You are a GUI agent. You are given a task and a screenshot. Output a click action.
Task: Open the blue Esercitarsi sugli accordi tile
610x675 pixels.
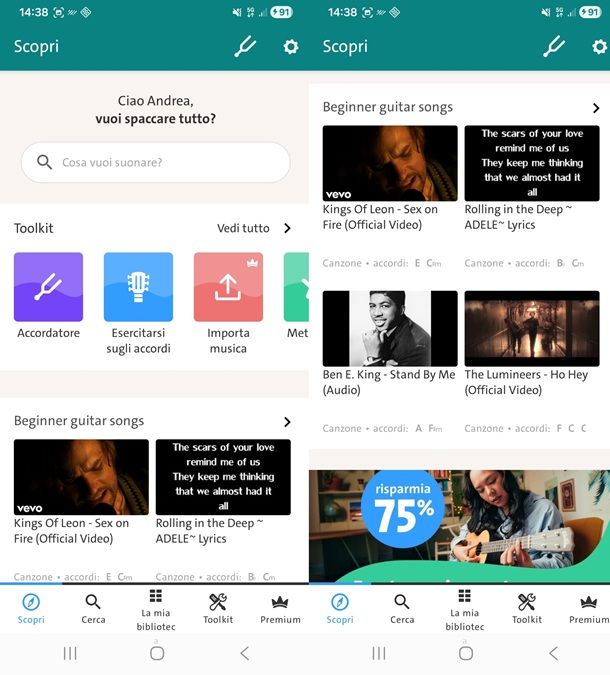[x=138, y=287]
